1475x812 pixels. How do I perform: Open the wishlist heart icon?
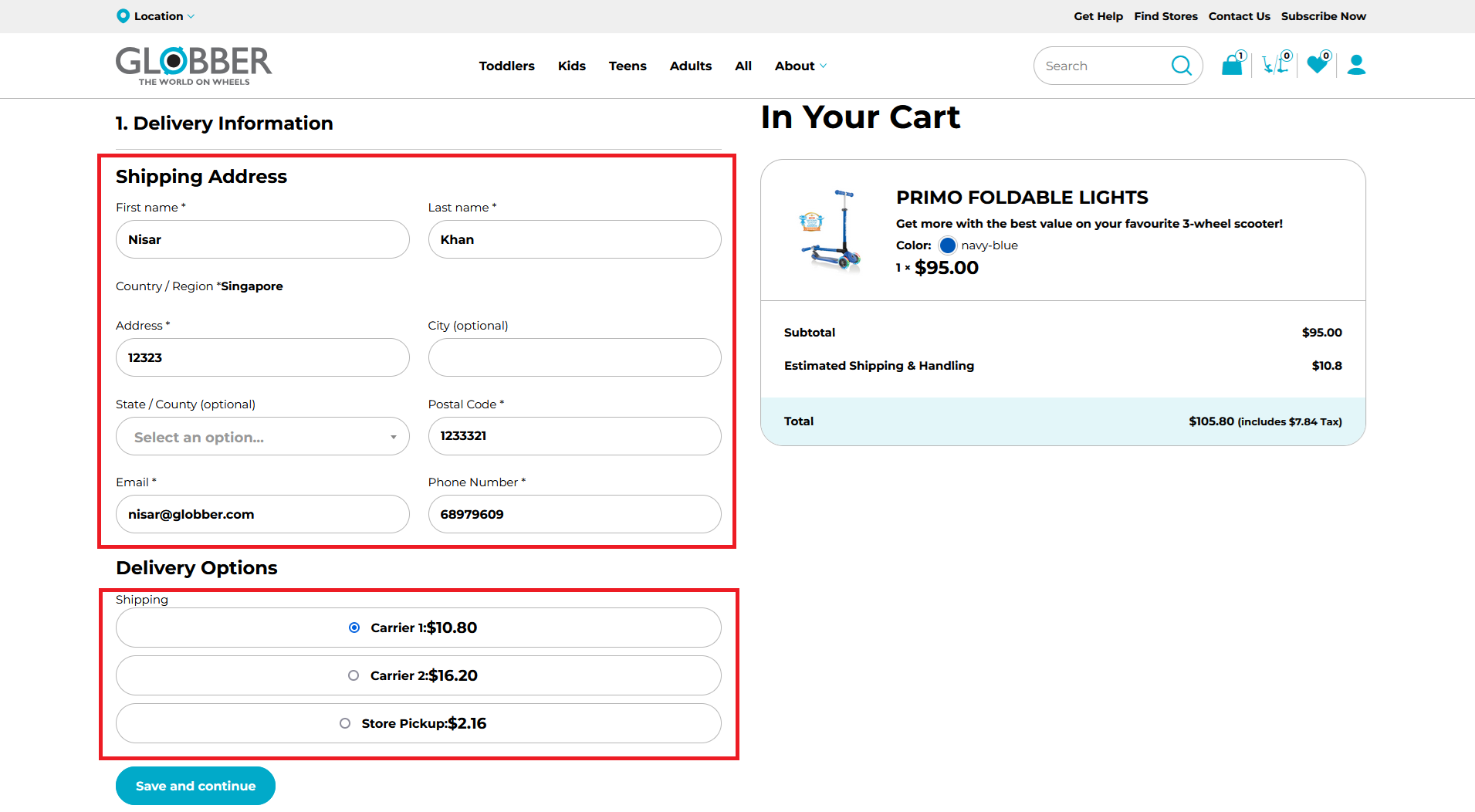click(x=1318, y=63)
